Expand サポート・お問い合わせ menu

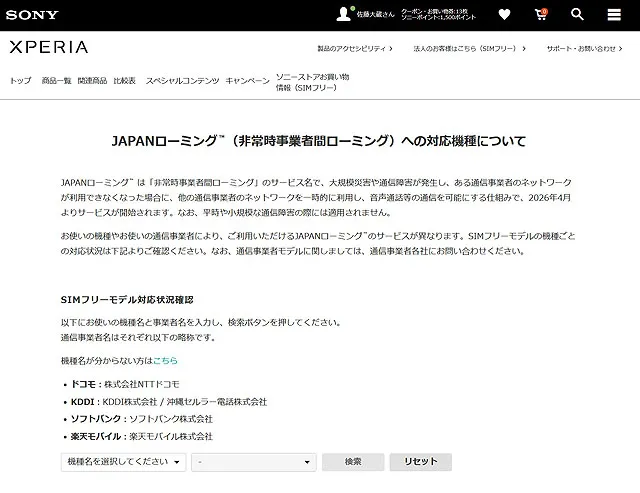coord(583,48)
